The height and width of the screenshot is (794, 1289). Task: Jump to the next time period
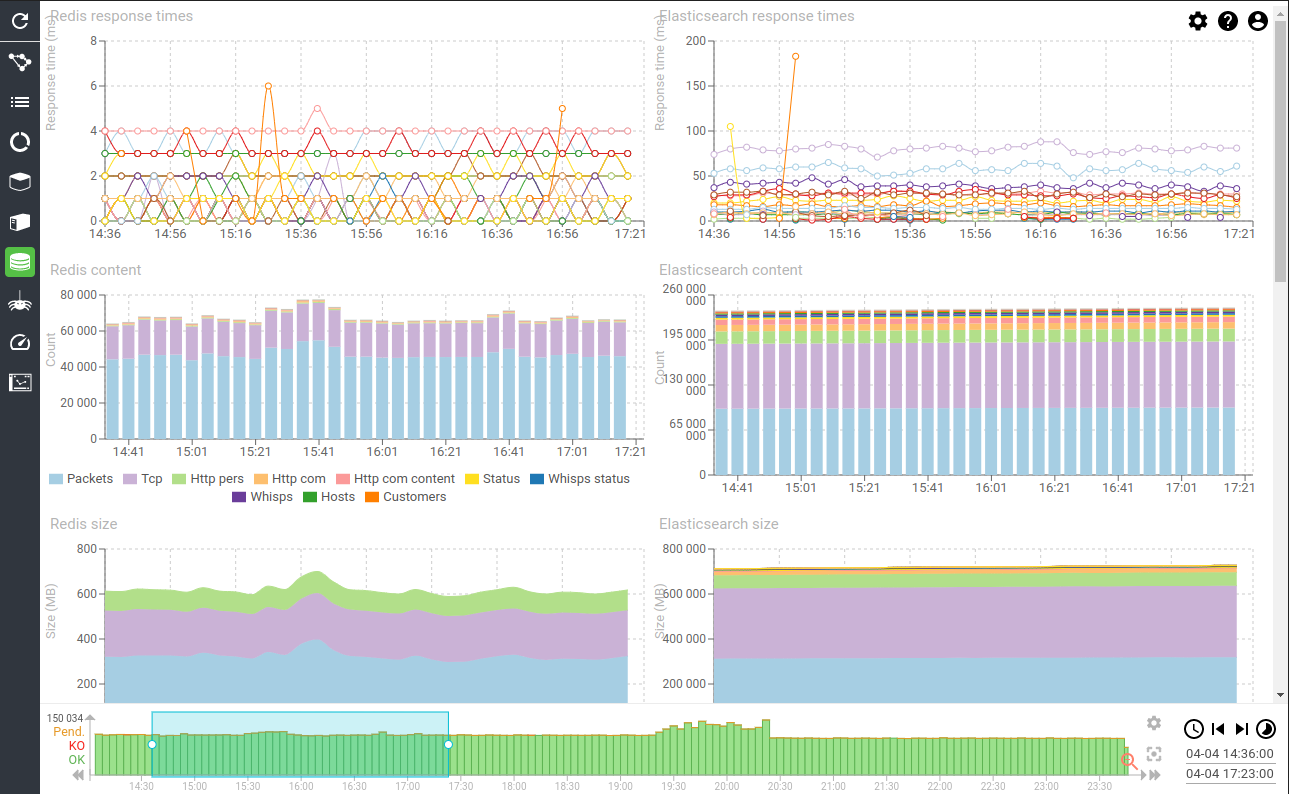(x=1241, y=729)
